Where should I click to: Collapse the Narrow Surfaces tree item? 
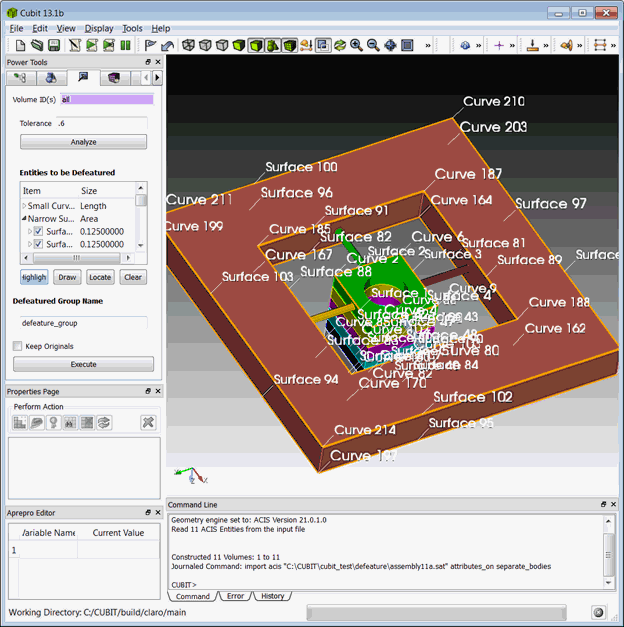(x=24, y=218)
